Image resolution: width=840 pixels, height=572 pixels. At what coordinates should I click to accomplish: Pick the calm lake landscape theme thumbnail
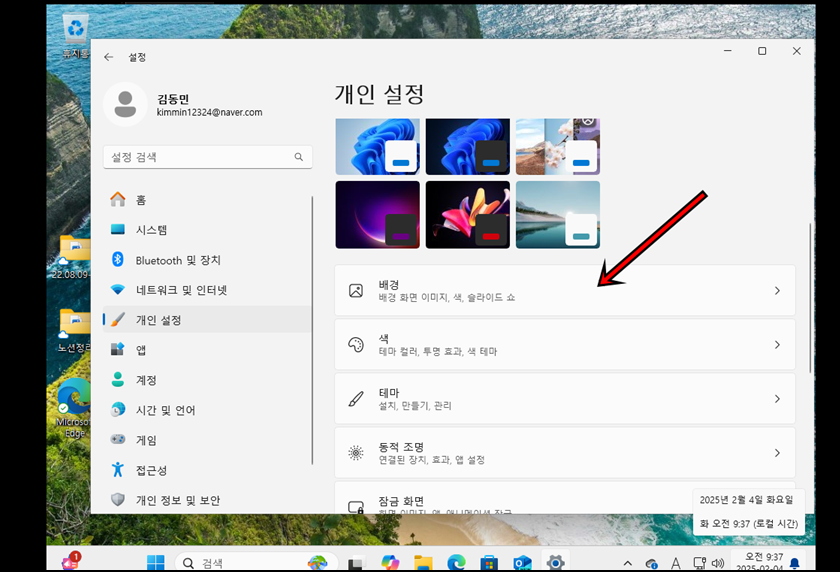click(558, 215)
